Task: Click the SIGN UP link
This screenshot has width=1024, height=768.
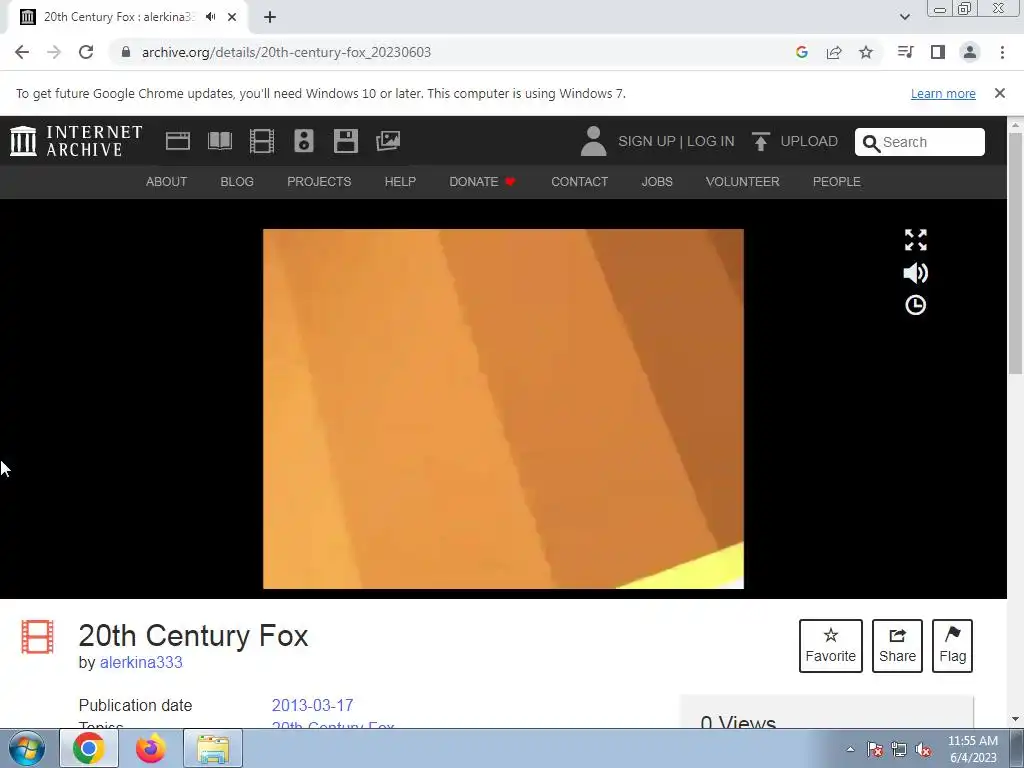Action: pyautogui.click(x=647, y=141)
